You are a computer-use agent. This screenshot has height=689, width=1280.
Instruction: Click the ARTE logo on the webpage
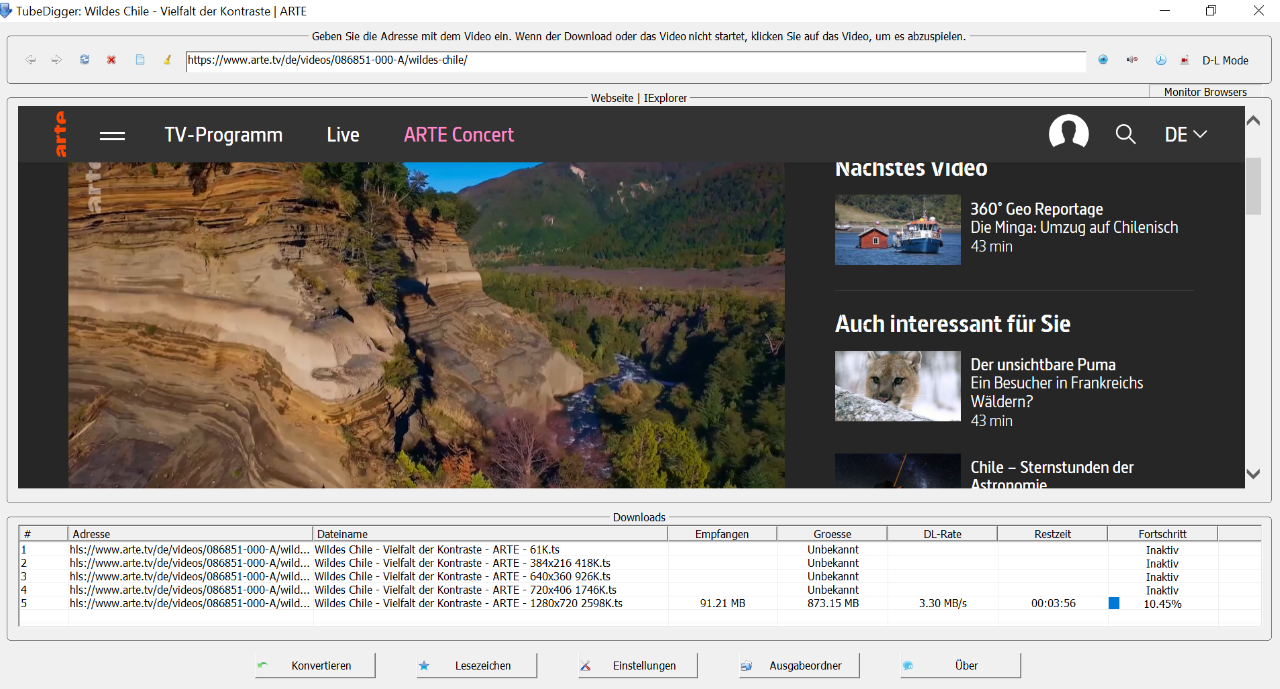click(61, 134)
